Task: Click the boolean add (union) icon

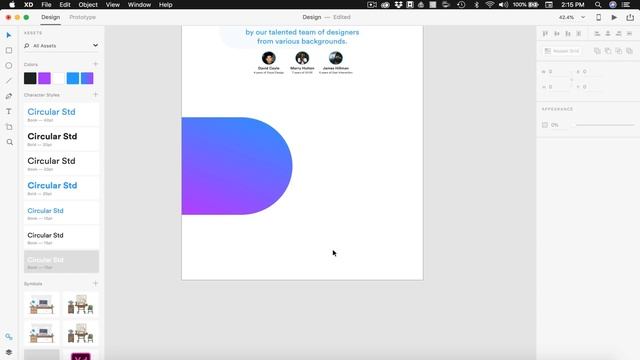Action: coord(597,51)
